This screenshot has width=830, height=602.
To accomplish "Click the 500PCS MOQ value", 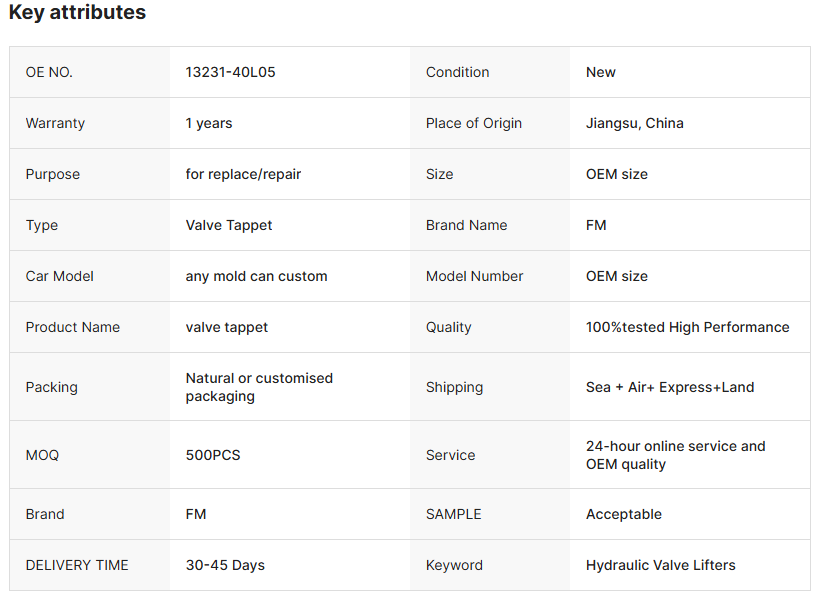I will (x=213, y=455).
